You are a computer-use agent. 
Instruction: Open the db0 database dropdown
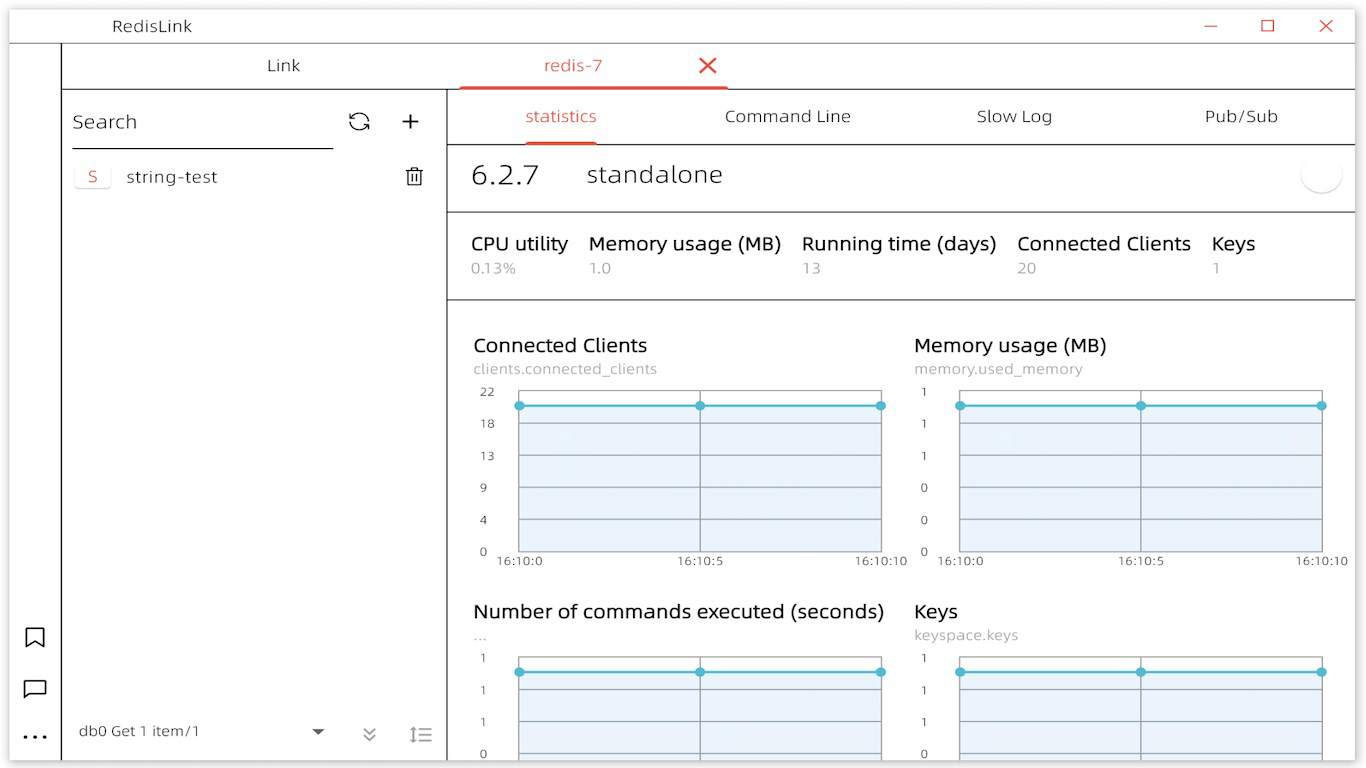click(x=318, y=732)
